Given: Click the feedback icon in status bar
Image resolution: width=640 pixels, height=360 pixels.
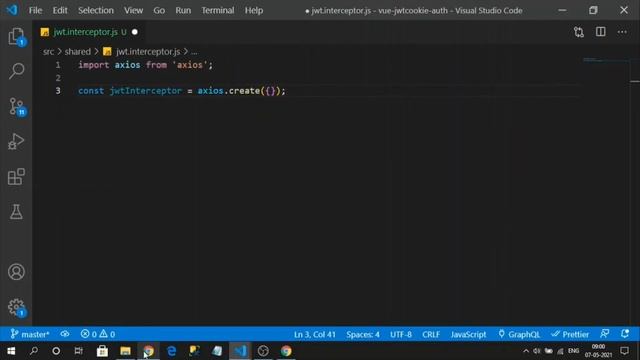Looking at the screenshot, I should pyautogui.click(x=605, y=334).
